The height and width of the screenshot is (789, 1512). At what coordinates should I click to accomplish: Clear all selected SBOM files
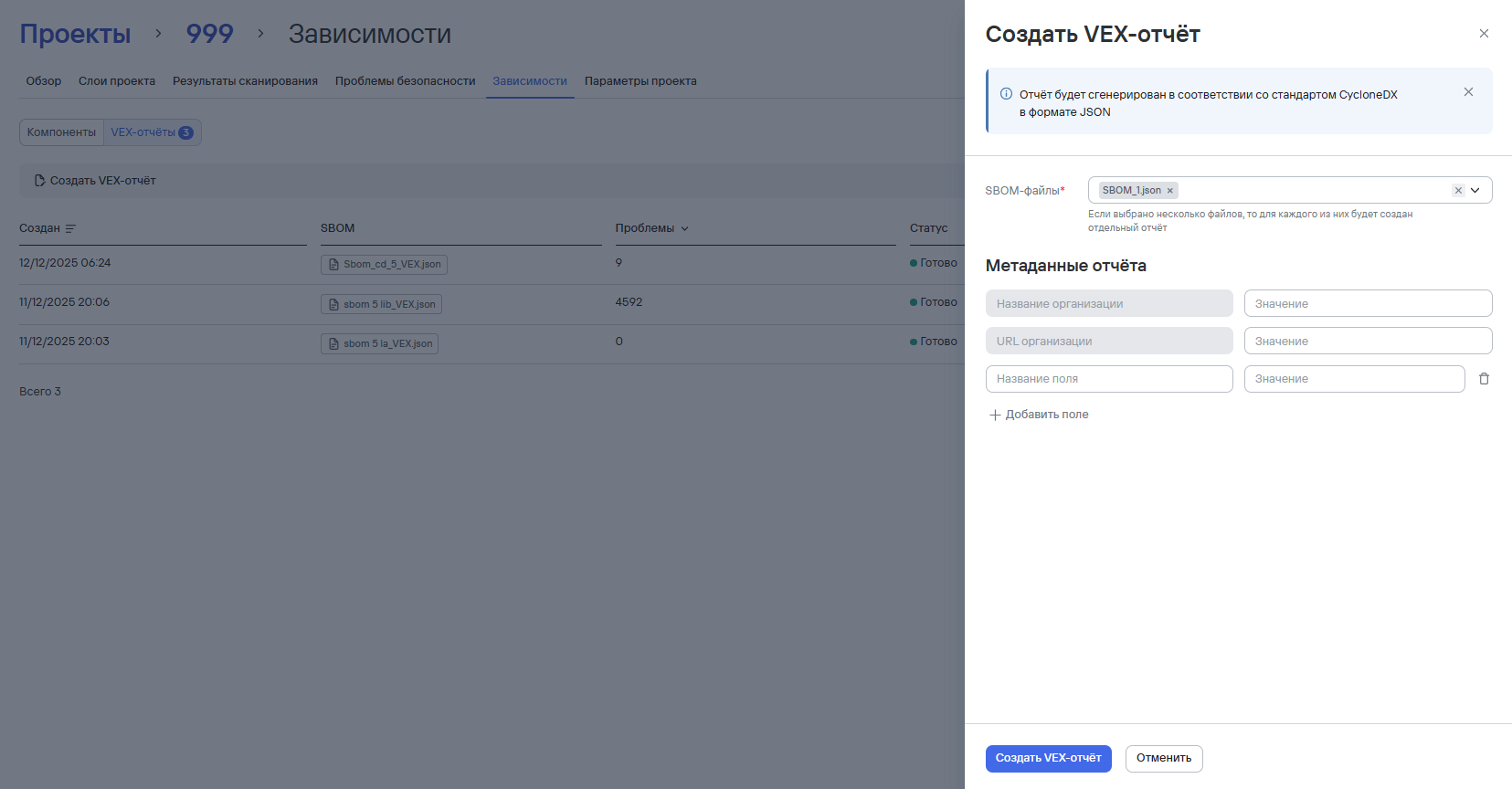pyautogui.click(x=1458, y=191)
